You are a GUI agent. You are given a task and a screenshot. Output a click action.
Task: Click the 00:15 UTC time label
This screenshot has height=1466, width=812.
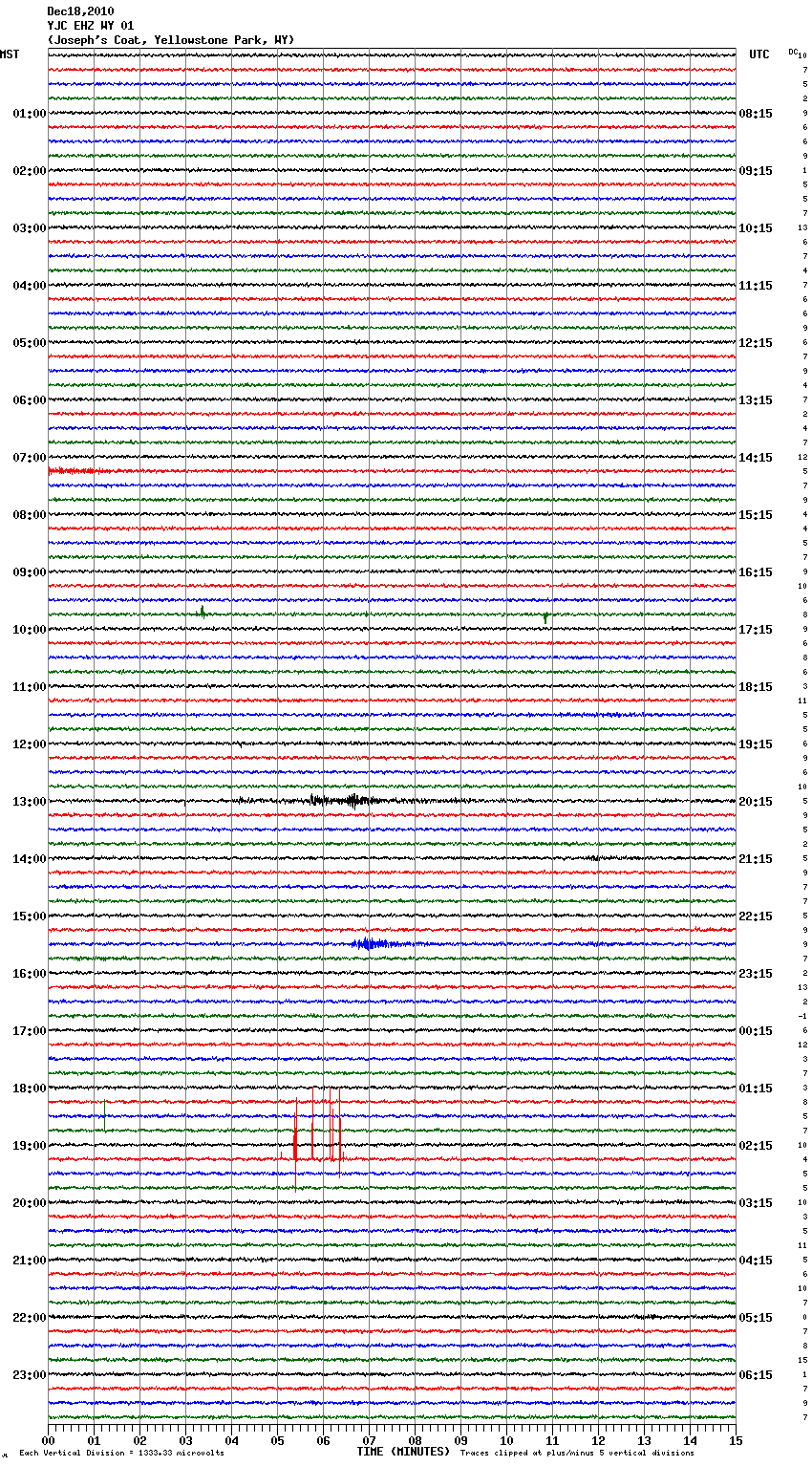[x=756, y=1031]
